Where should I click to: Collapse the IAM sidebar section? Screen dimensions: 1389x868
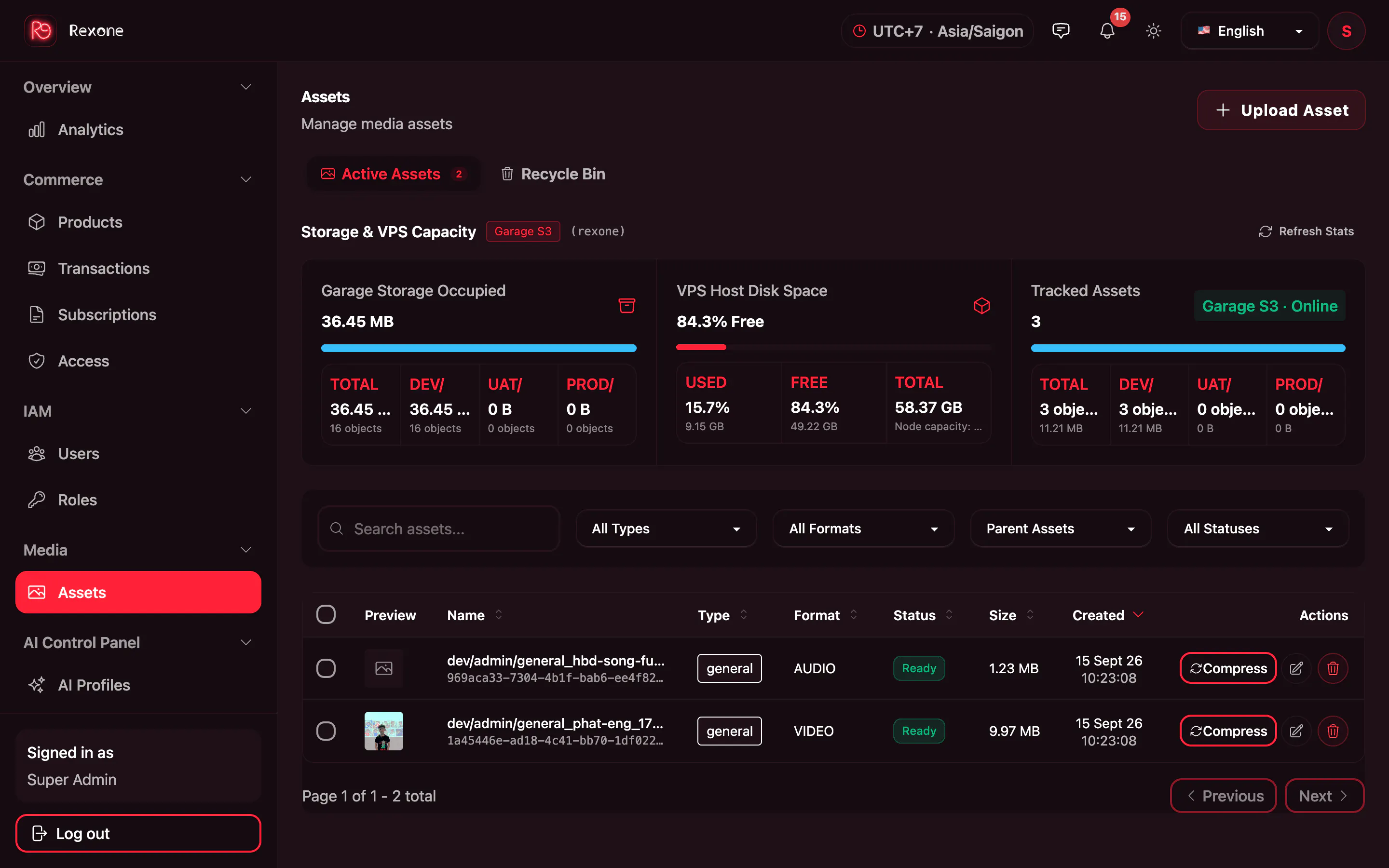(x=138, y=411)
